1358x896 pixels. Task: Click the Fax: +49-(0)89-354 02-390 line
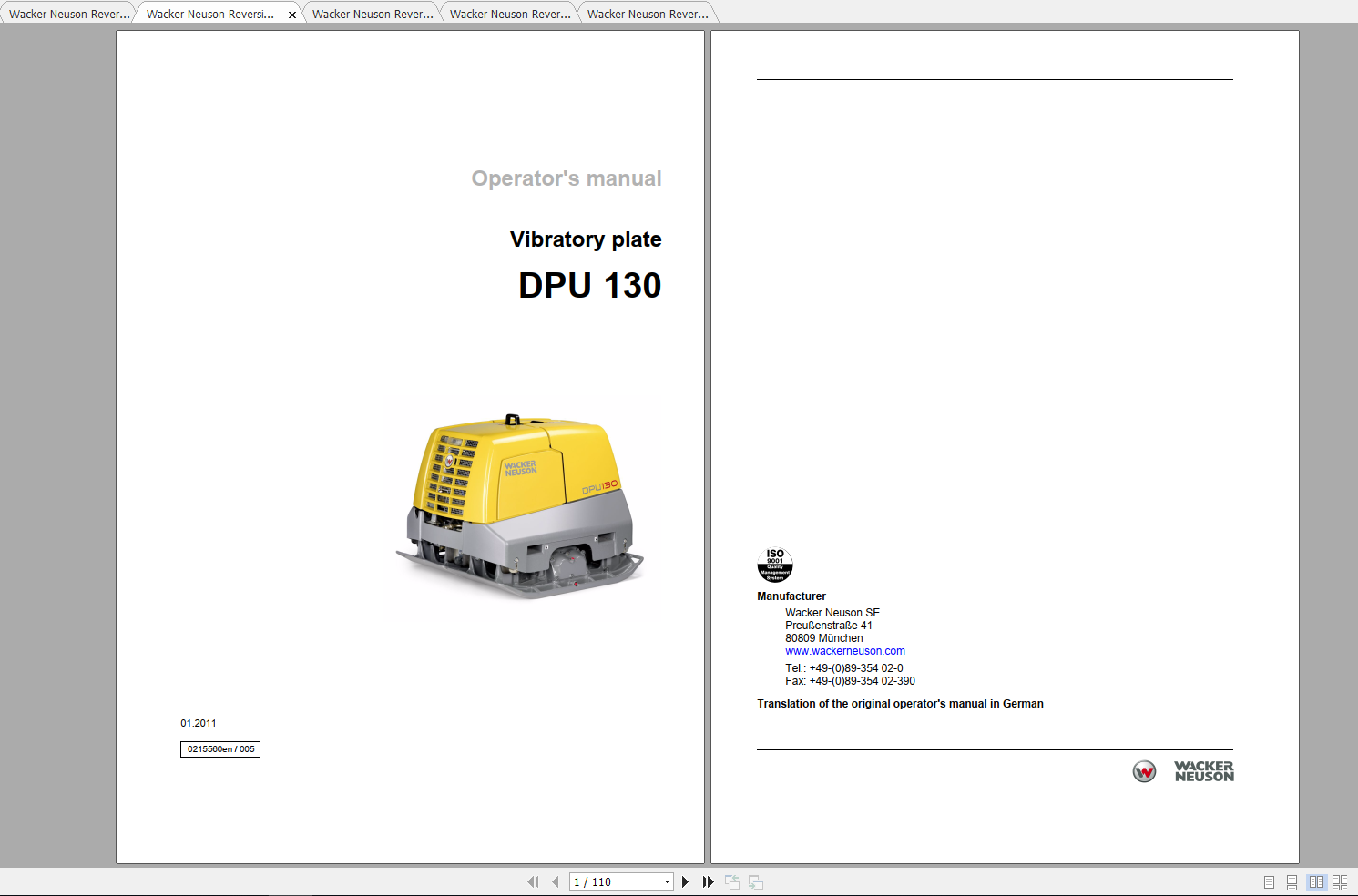click(x=850, y=681)
